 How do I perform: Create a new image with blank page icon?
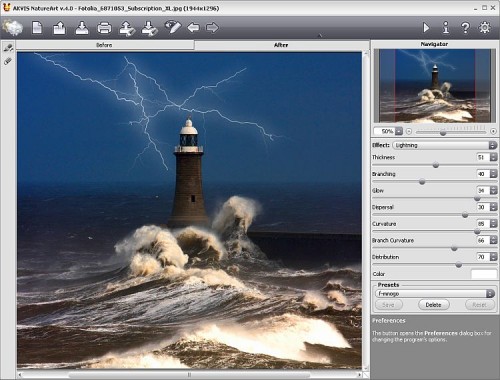tap(37, 28)
